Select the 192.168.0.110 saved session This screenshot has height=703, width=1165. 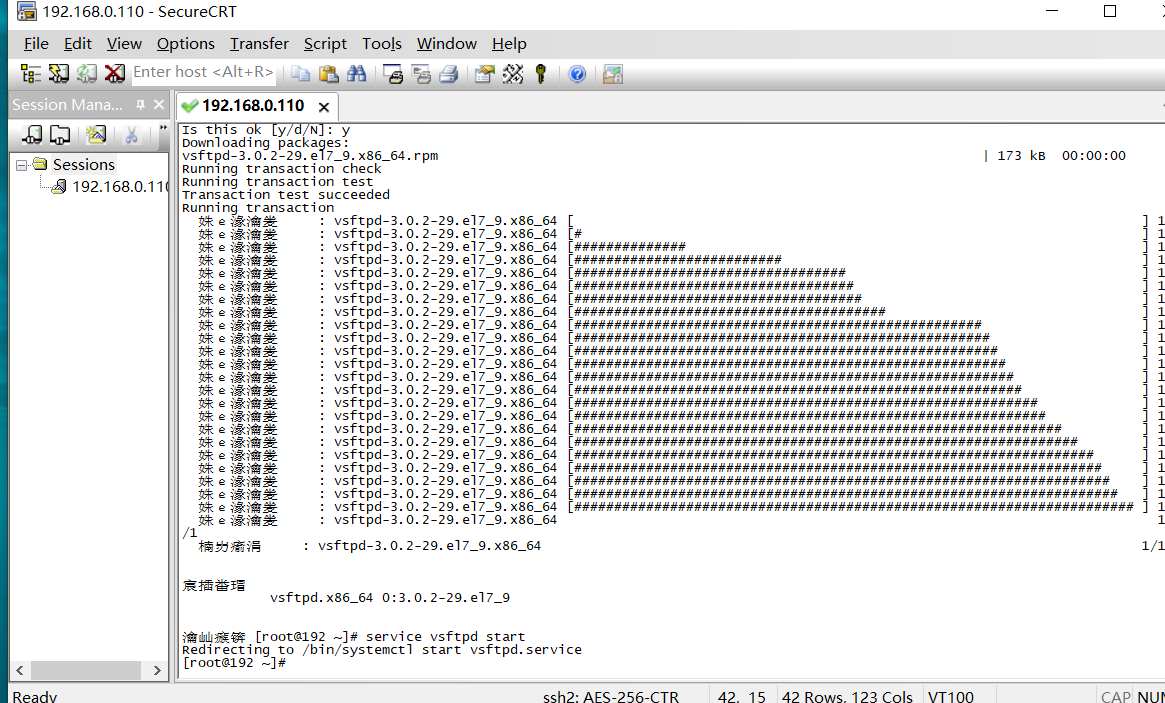(x=120, y=187)
